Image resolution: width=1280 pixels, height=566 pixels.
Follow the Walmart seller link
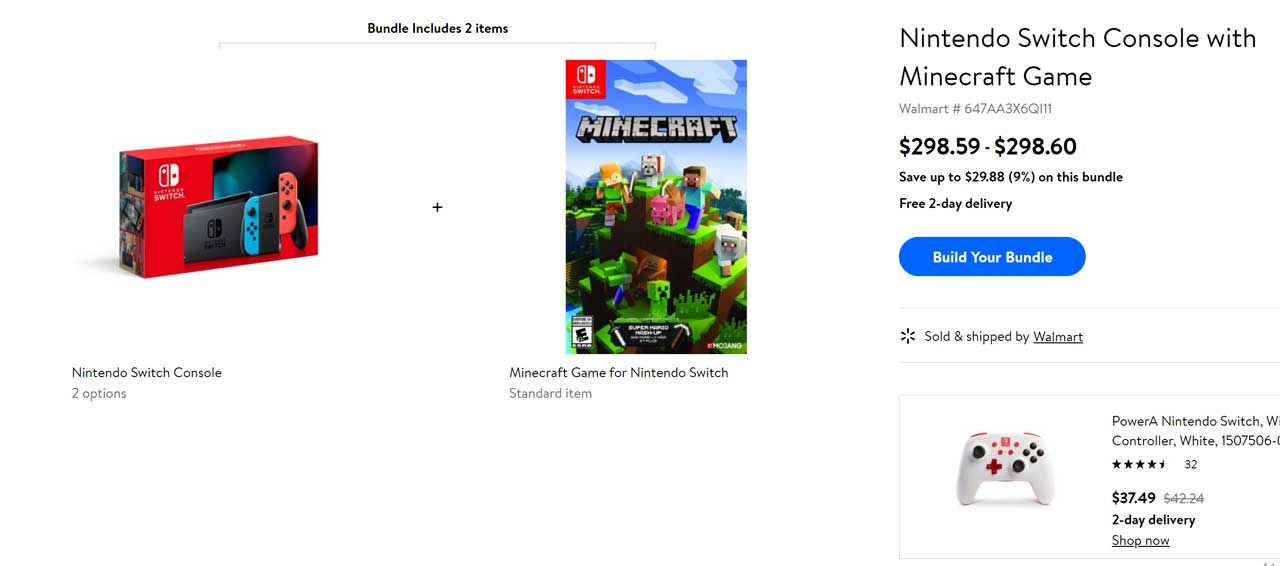point(1058,337)
